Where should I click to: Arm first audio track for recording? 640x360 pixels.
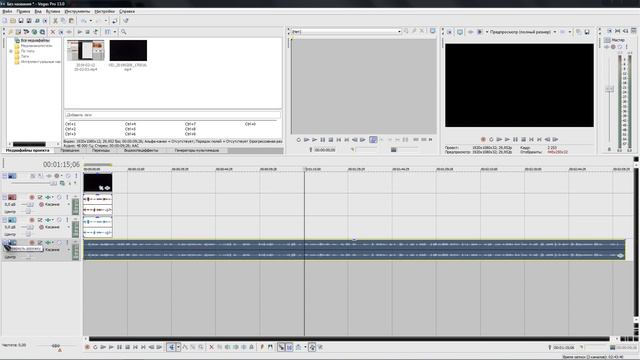(x=32, y=197)
